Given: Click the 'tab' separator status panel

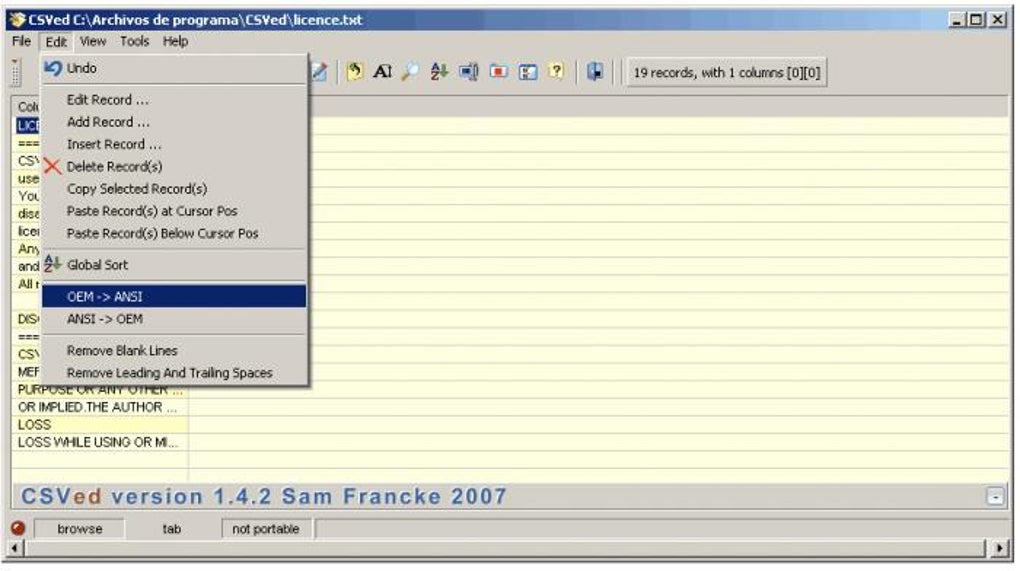Looking at the screenshot, I should (x=172, y=529).
